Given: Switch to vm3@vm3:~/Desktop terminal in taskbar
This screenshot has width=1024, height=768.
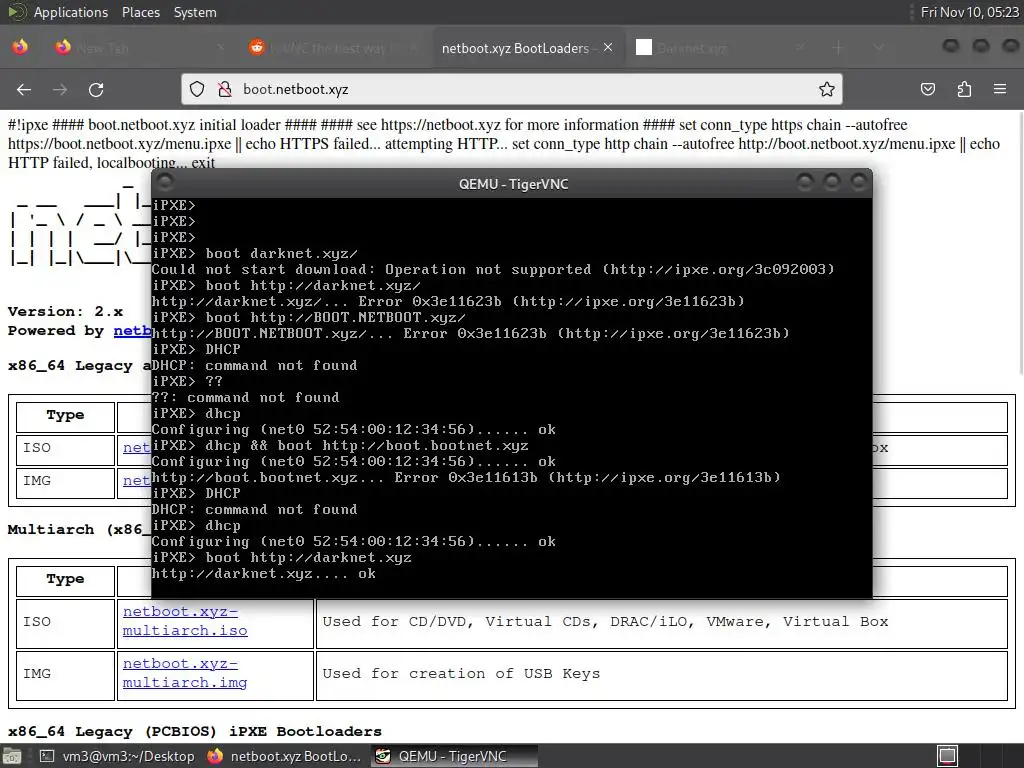Looking at the screenshot, I should click(x=117, y=756).
